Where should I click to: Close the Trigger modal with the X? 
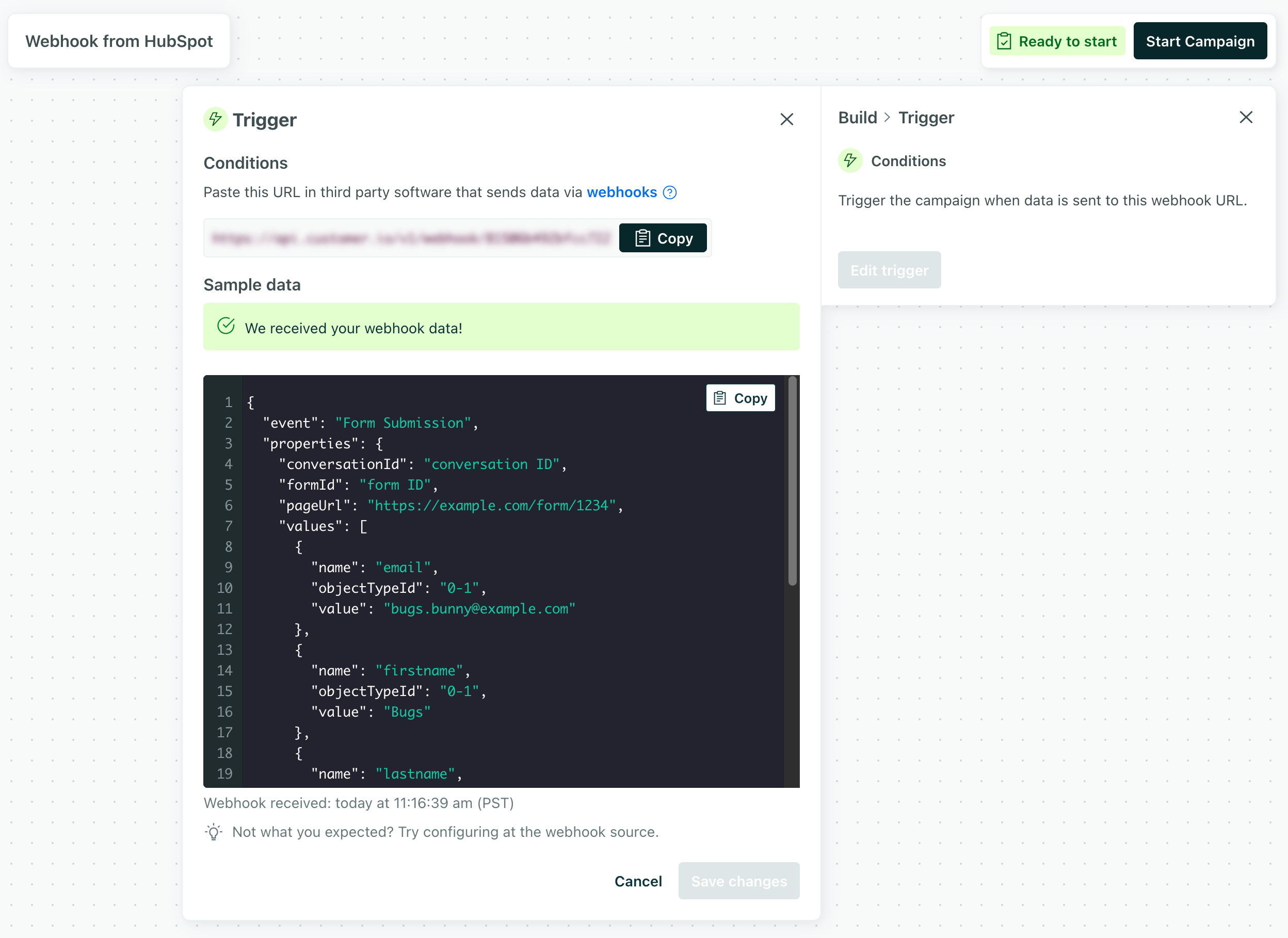click(787, 119)
